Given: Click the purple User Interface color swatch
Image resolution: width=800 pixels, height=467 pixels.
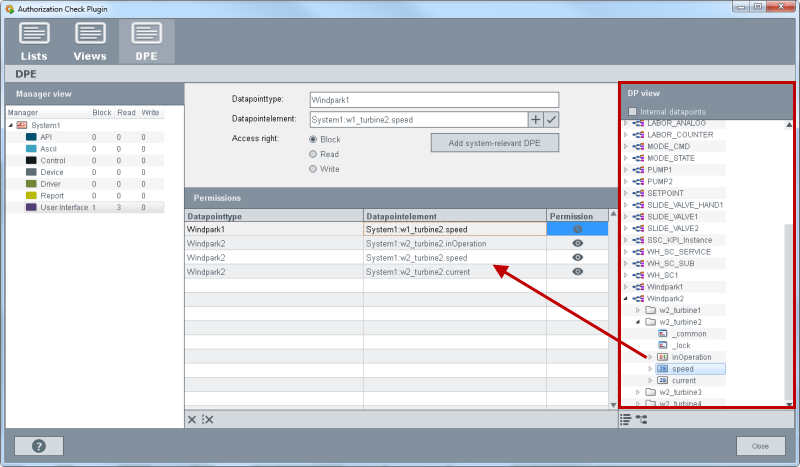Looking at the screenshot, I should (x=31, y=207).
